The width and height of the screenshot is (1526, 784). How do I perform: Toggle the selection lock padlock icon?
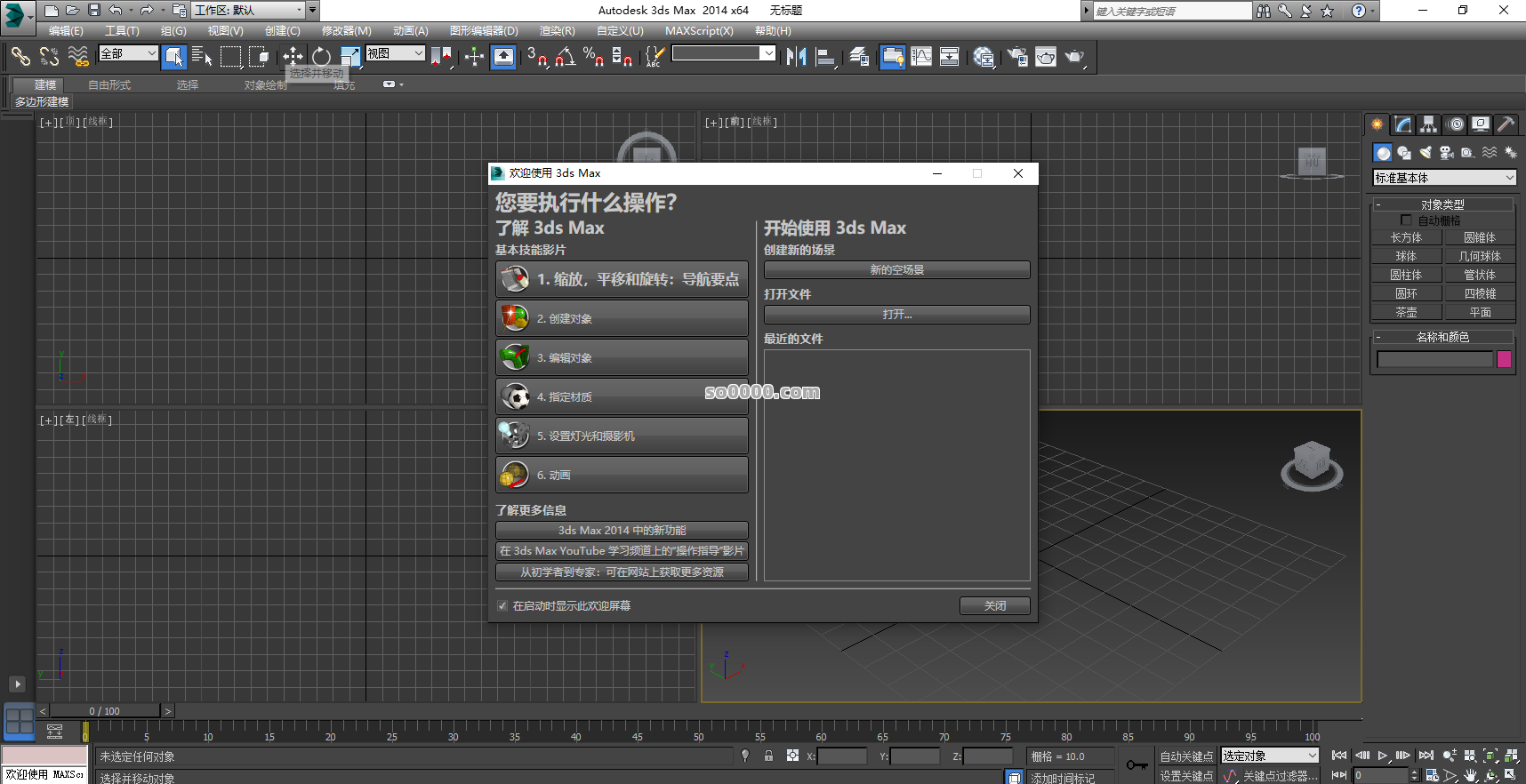coord(768,756)
